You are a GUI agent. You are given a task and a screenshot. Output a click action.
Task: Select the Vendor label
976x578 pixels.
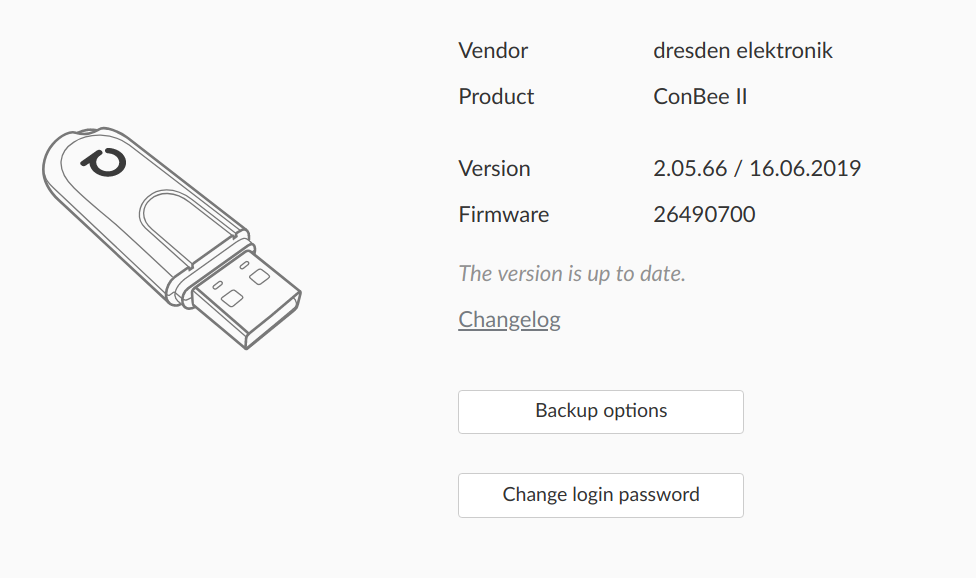[x=493, y=50]
